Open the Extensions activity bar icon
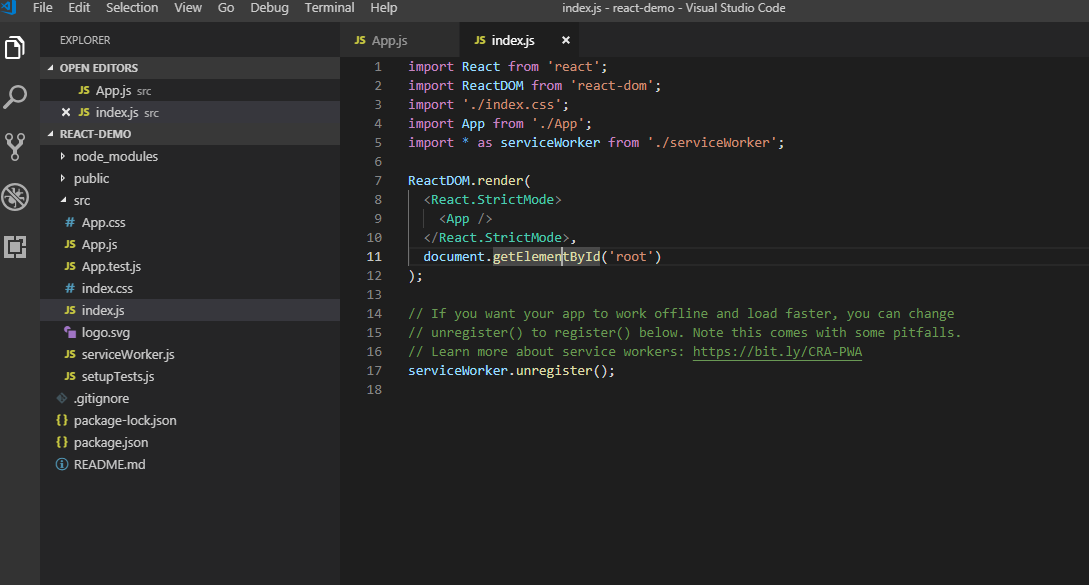Viewport: 1089px width, 585px height. click(x=15, y=247)
